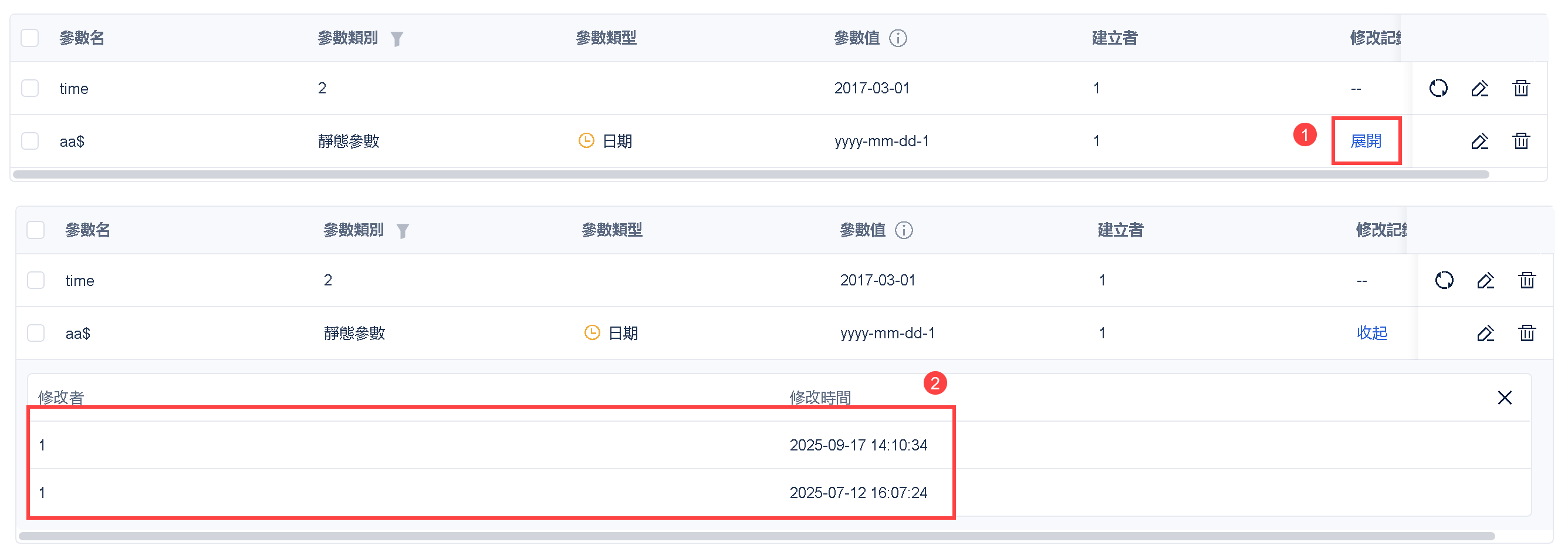Click refresh icon for time row in bottom table
The width and height of the screenshot is (1568, 555).
tap(1444, 280)
